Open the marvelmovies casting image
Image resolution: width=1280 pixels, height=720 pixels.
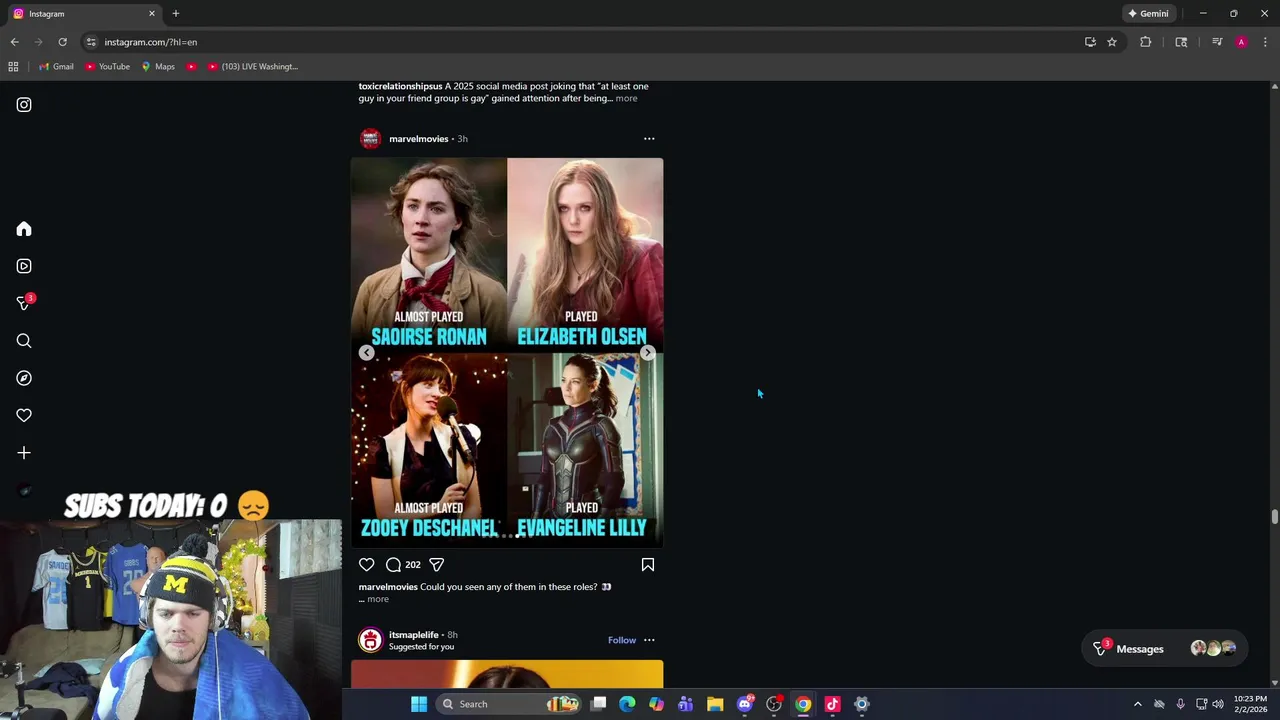click(507, 353)
